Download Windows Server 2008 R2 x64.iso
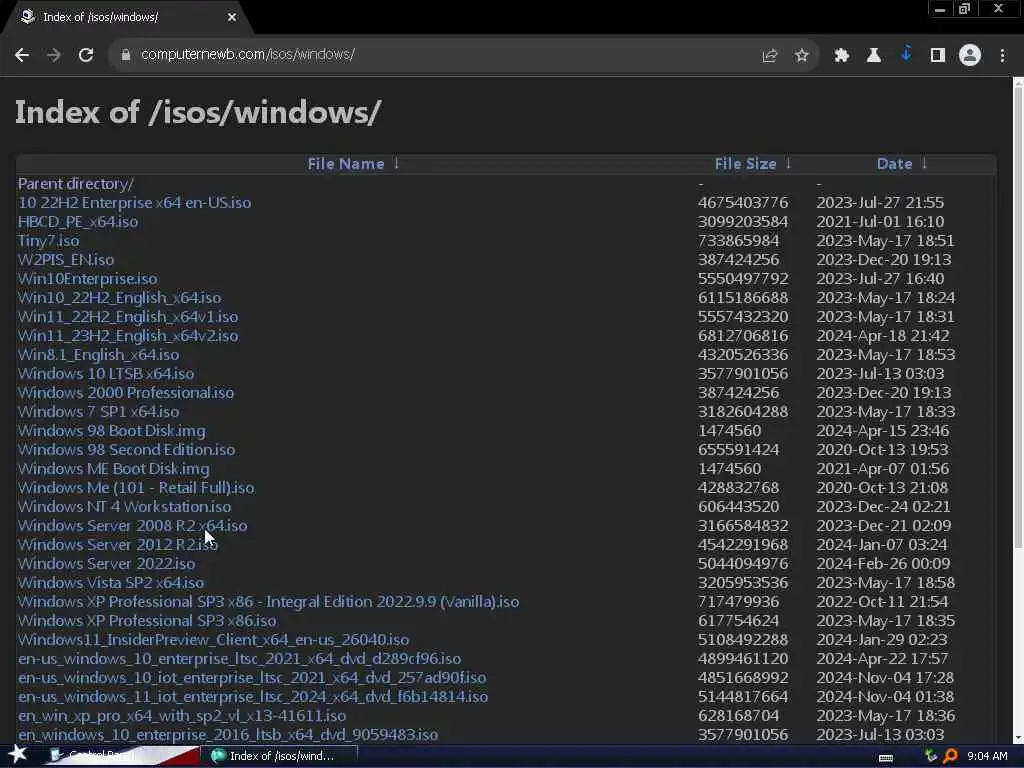The height and width of the screenshot is (768, 1024). tap(133, 526)
